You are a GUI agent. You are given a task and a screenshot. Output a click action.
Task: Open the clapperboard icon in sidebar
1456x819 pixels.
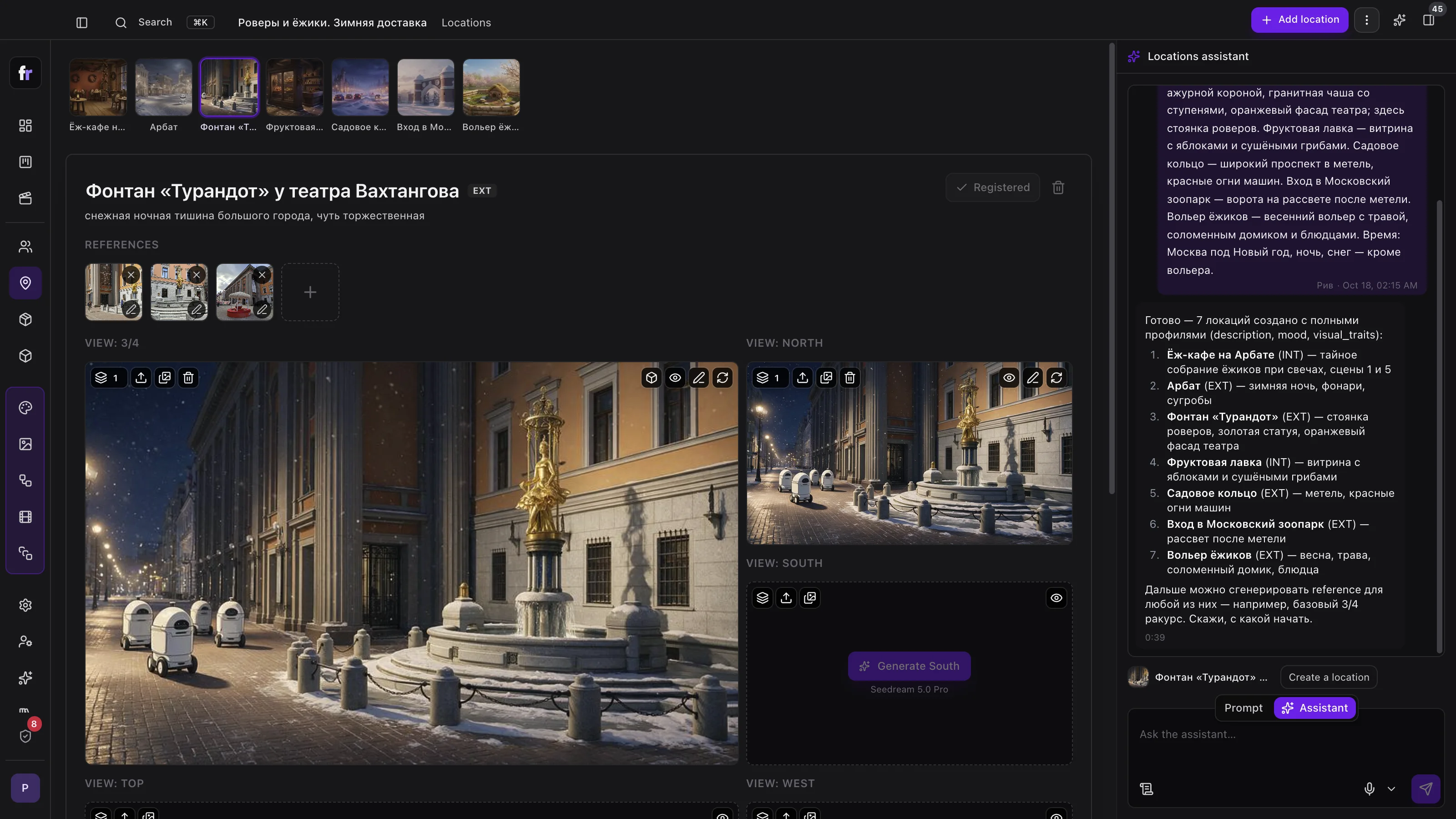click(x=25, y=198)
